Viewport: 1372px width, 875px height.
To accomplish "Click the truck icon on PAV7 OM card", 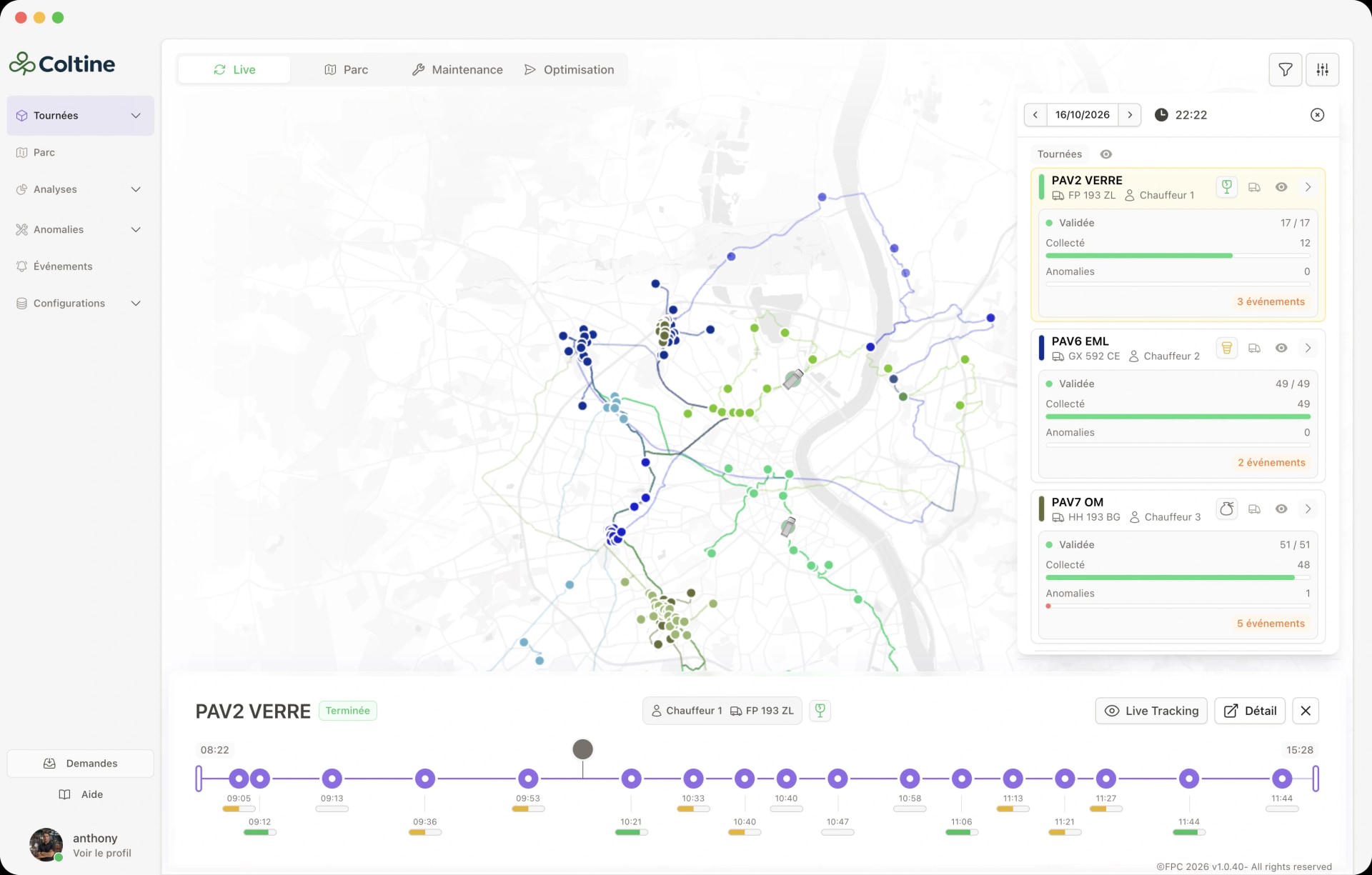I will pos(1254,509).
